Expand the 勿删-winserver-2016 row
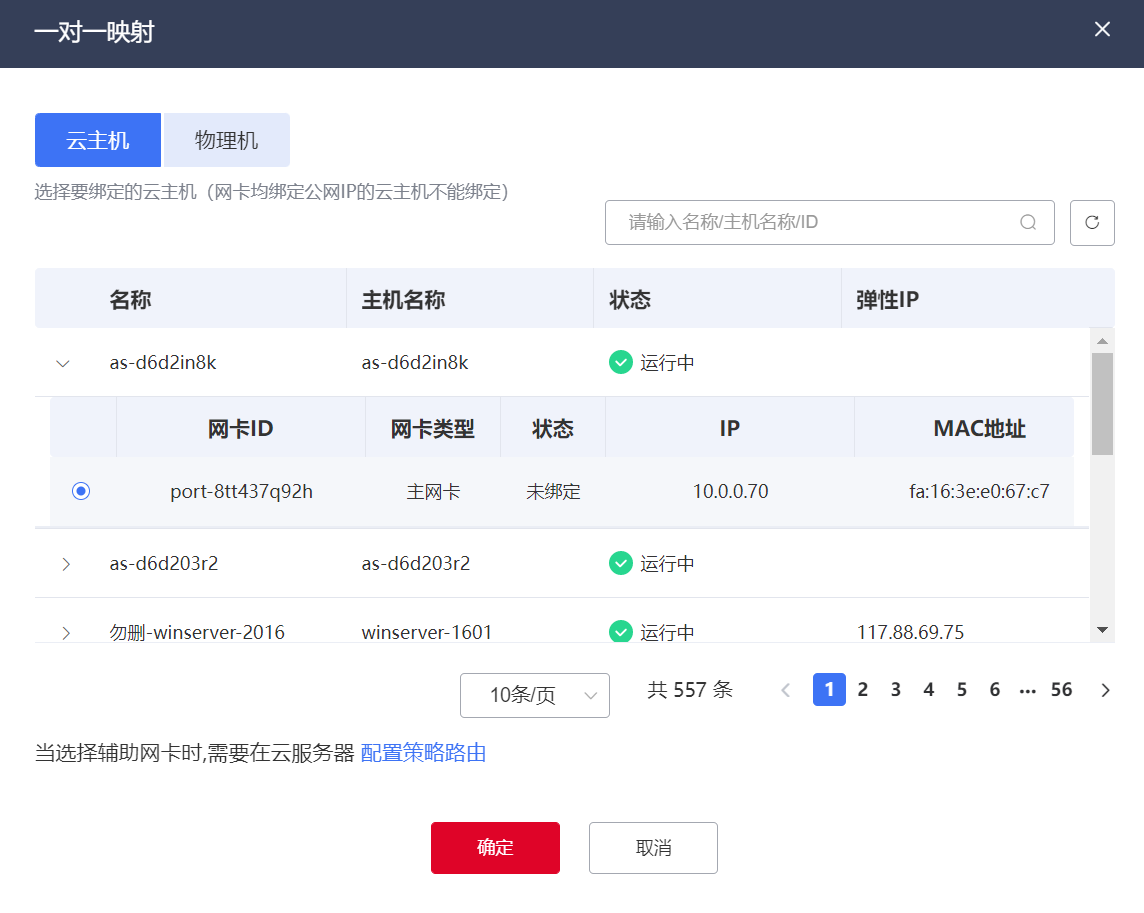1144x913 pixels. [66, 632]
